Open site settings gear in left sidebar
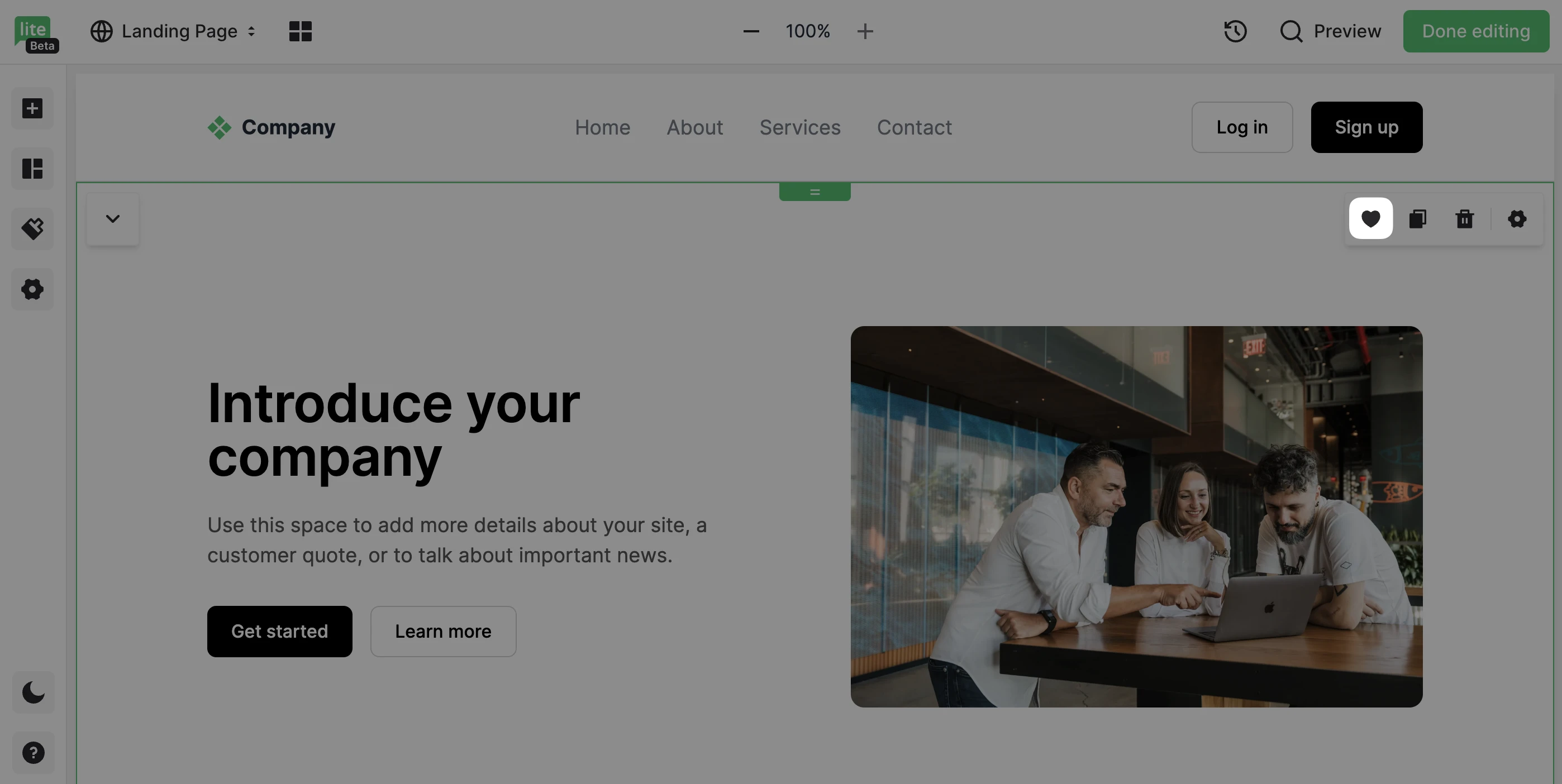The image size is (1562, 784). (x=32, y=289)
